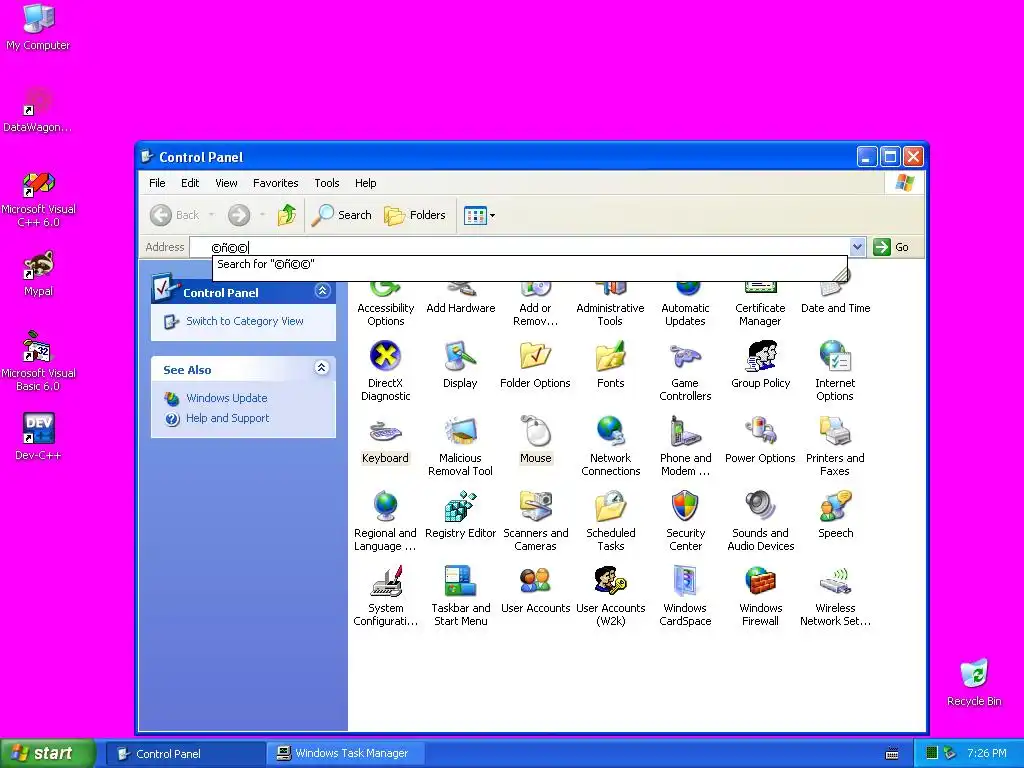Open Game Controllers applet
Image resolution: width=1024 pixels, height=768 pixels.
click(x=685, y=370)
